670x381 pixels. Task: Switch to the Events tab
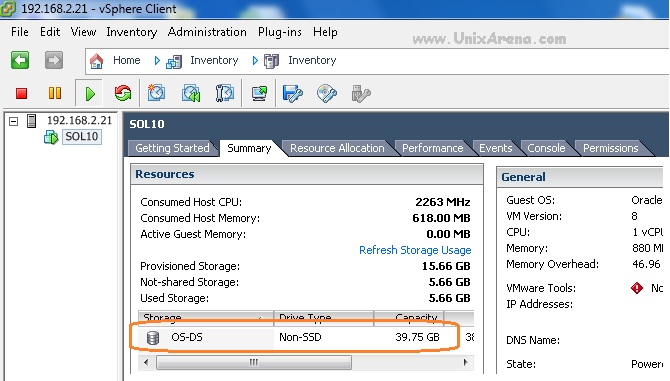pos(495,148)
